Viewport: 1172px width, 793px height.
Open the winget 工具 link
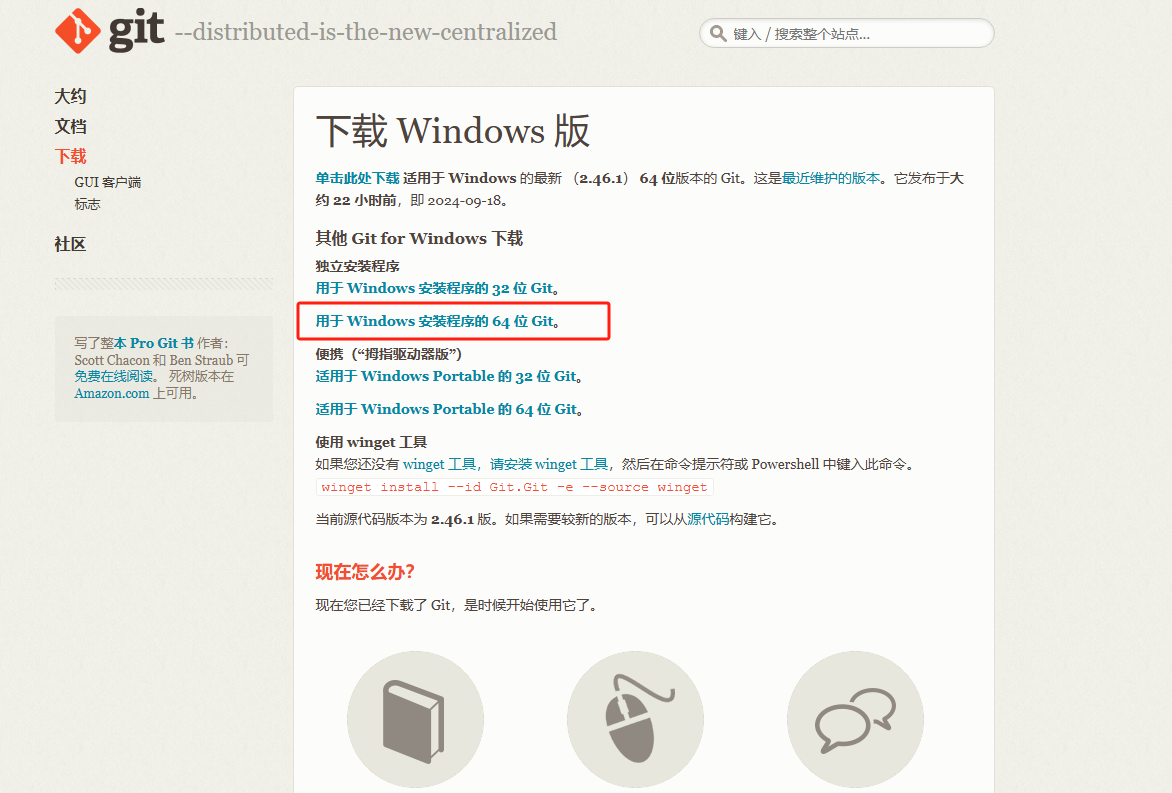[x=440, y=464]
